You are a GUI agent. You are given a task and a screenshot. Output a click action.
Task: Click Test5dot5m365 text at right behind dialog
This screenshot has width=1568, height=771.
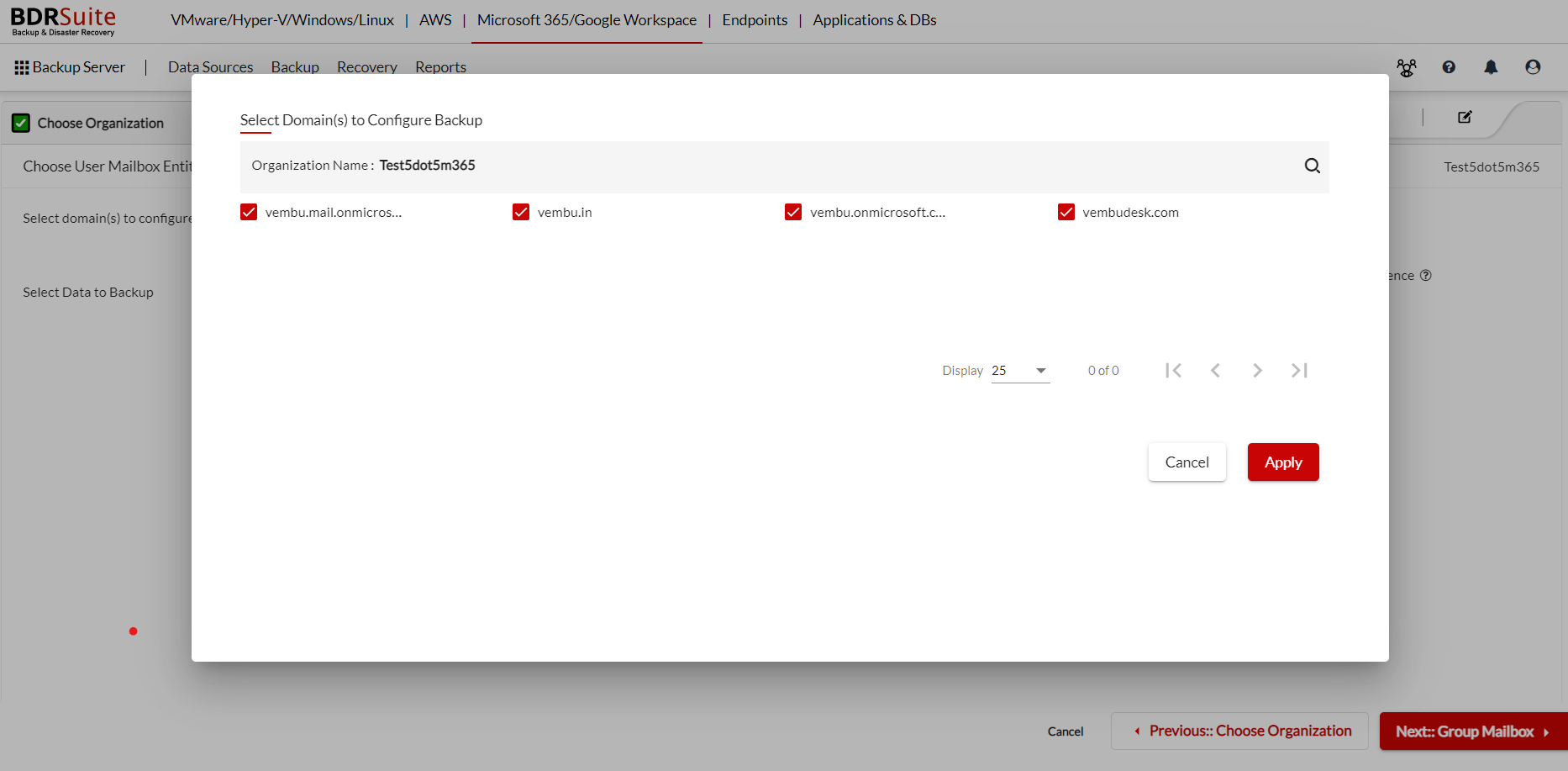[x=1492, y=166]
